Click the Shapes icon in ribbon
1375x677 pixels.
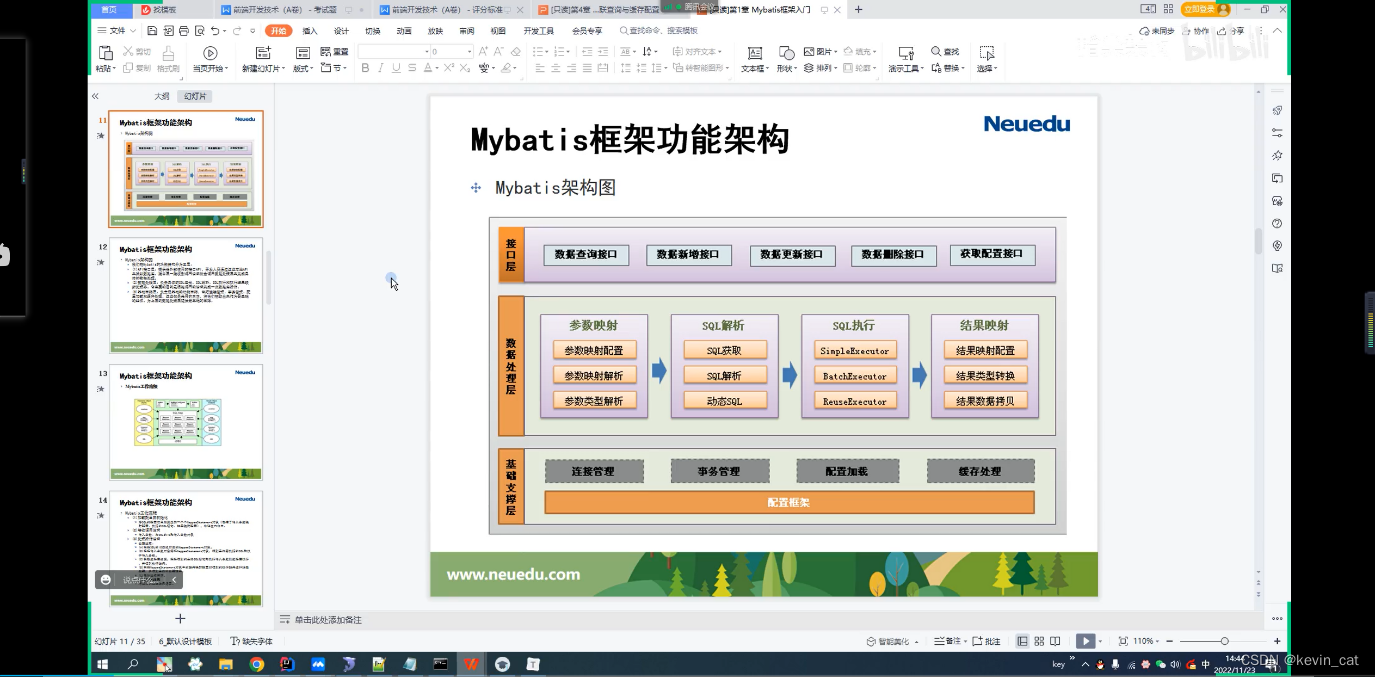[785, 53]
